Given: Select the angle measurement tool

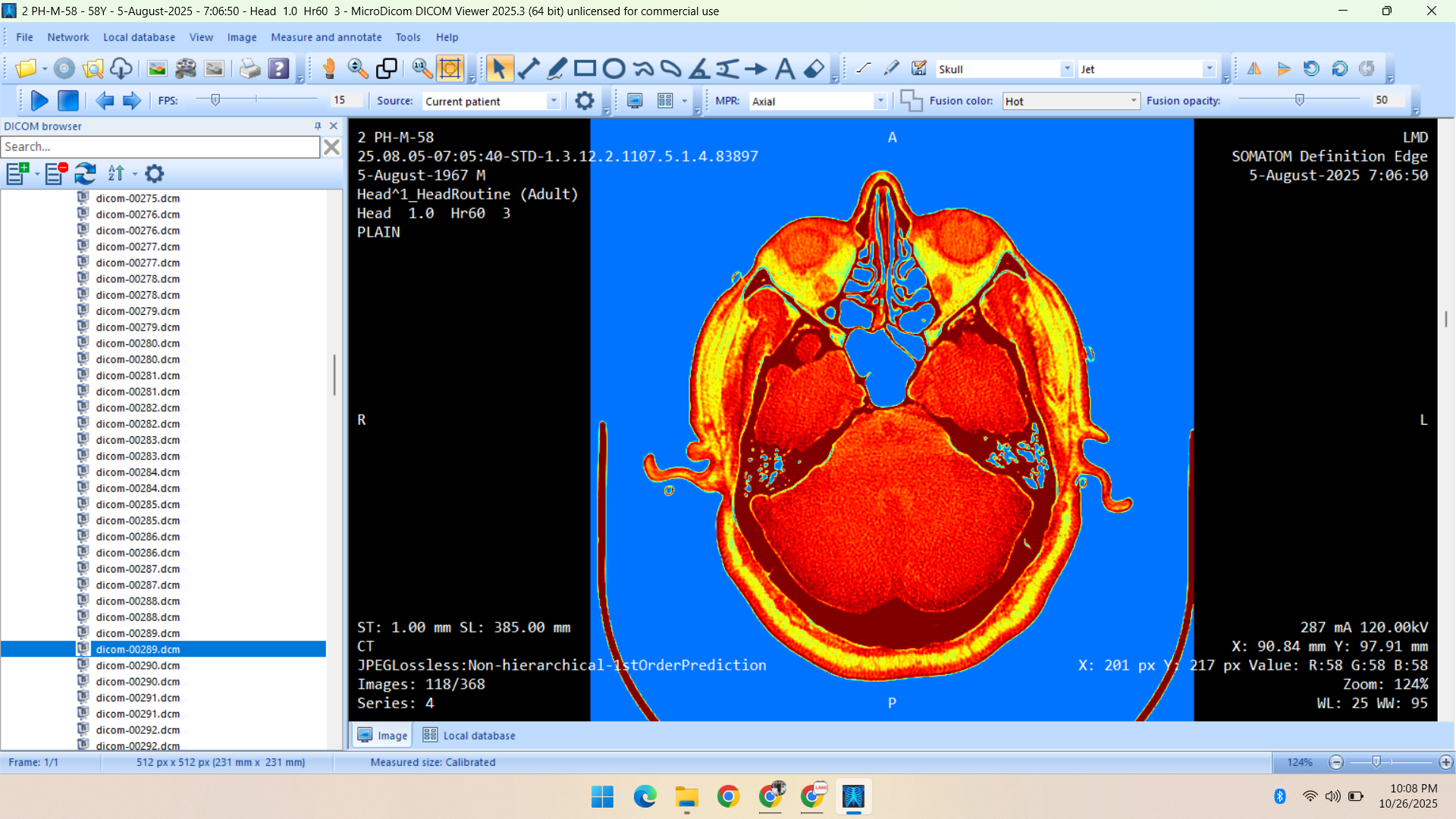Looking at the screenshot, I should pos(698,69).
